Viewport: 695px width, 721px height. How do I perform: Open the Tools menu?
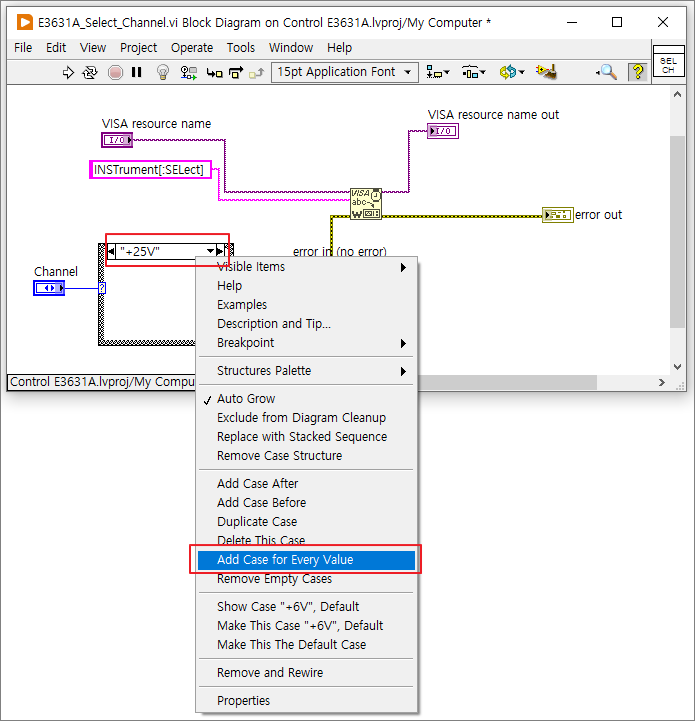point(241,48)
